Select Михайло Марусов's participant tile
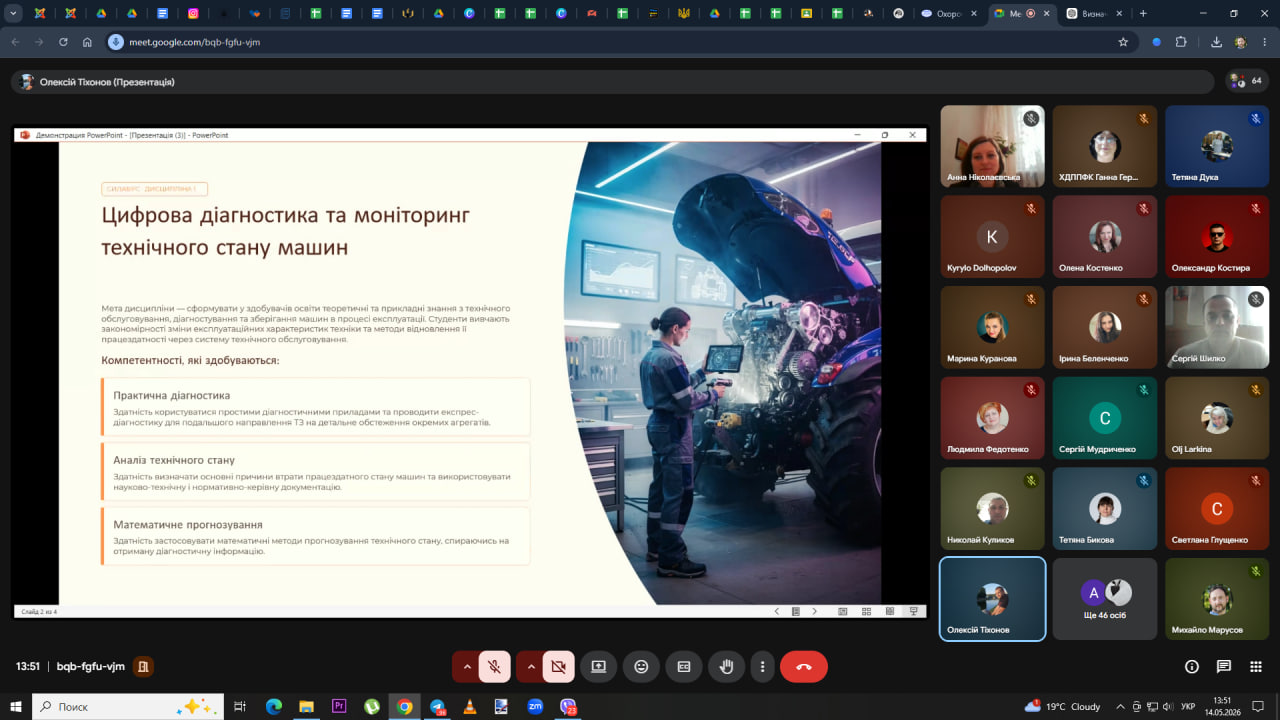This screenshot has height=720, width=1280. tap(1217, 598)
